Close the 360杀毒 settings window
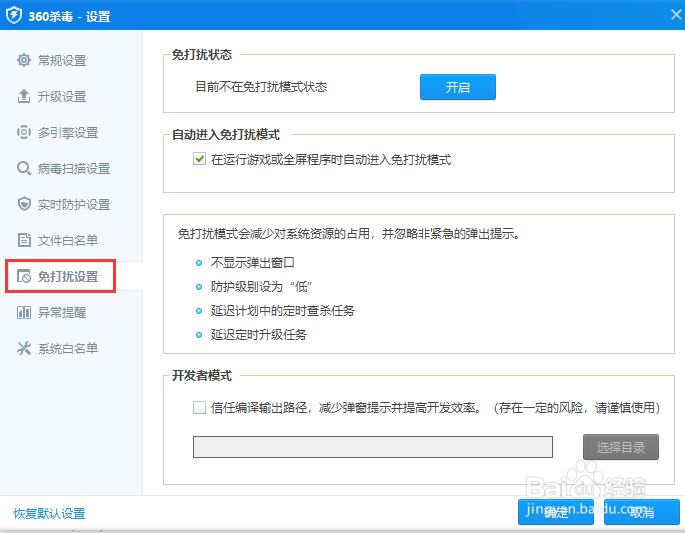The height and width of the screenshot is (533, 685). point(676,15)
